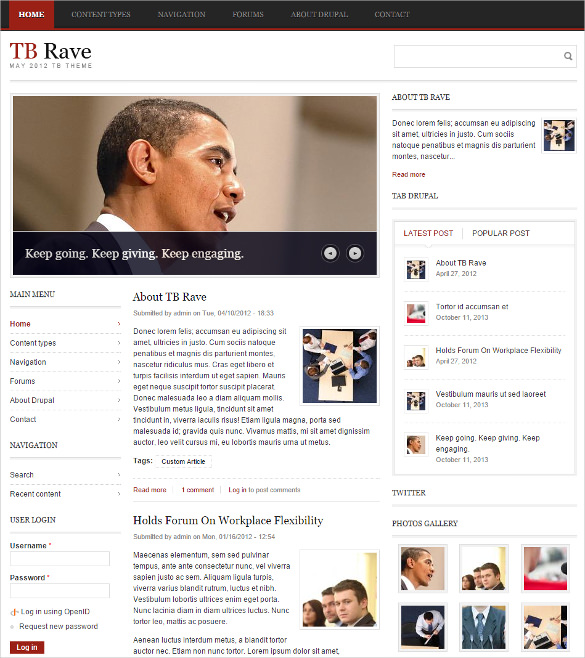Click thumbnail beside Tortor id accumsan et
The image size is (585, 658).
(x=416, y=313)
